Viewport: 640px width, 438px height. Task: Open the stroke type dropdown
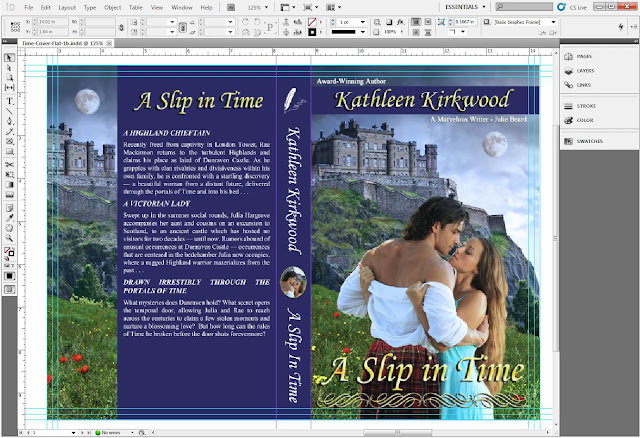pyautogui.click(x=362, y=32)
